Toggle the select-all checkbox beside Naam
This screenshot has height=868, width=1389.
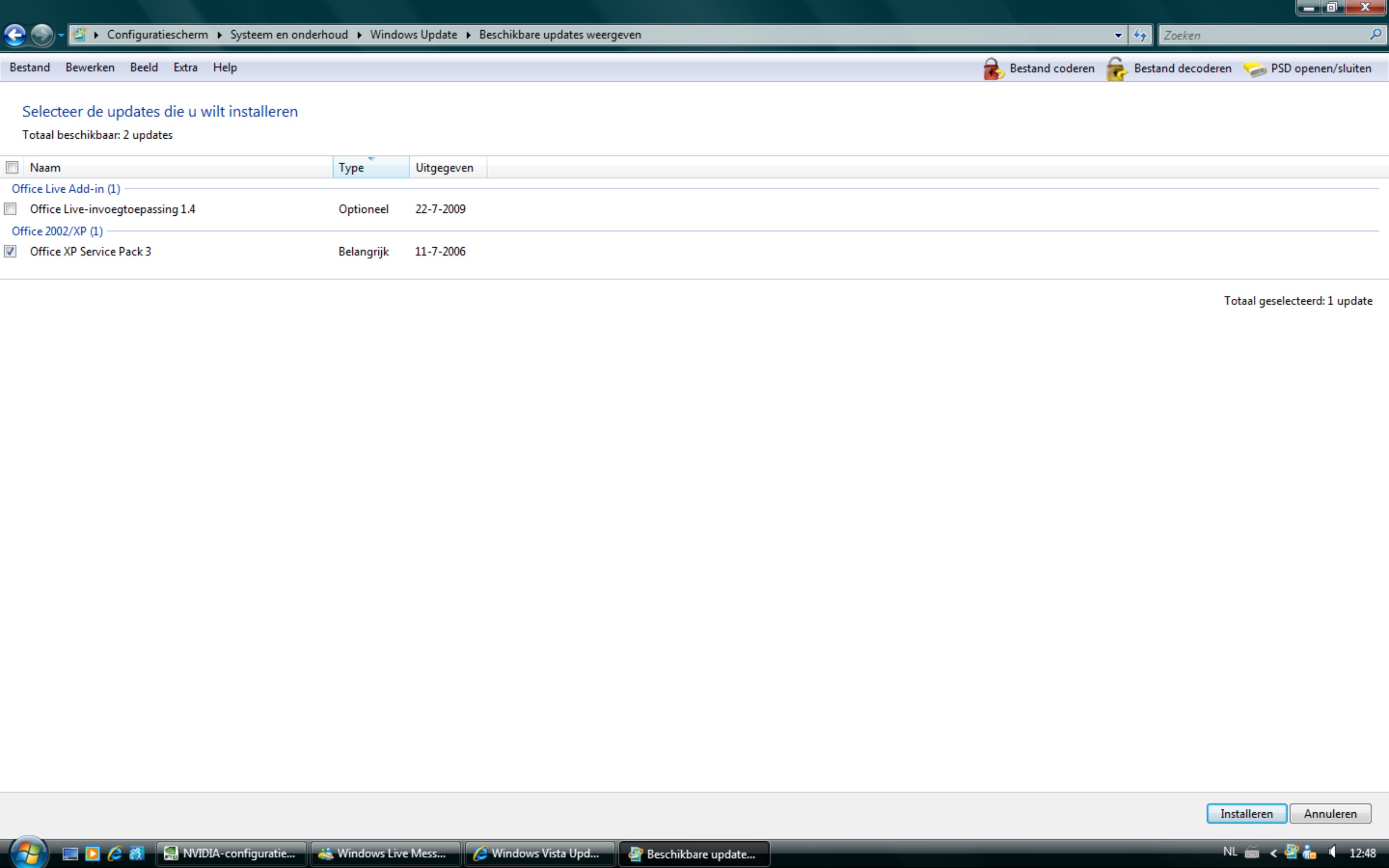click(x=12, y=167)
